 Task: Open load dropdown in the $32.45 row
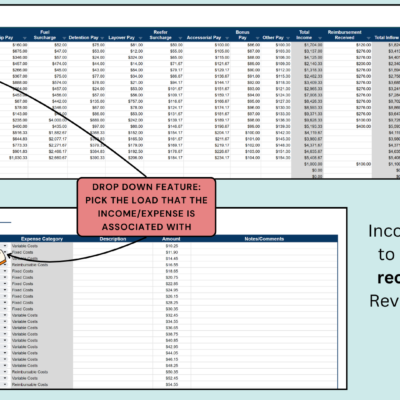(x=5, y=315)
